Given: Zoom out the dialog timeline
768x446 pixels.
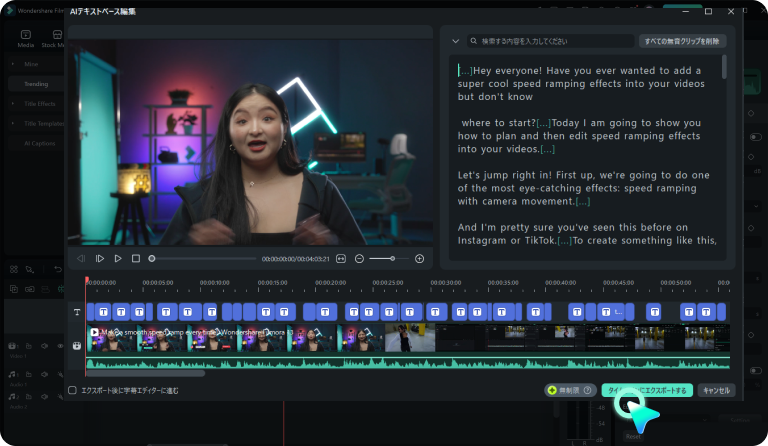Looking at the screenshot, I should 359,258.
